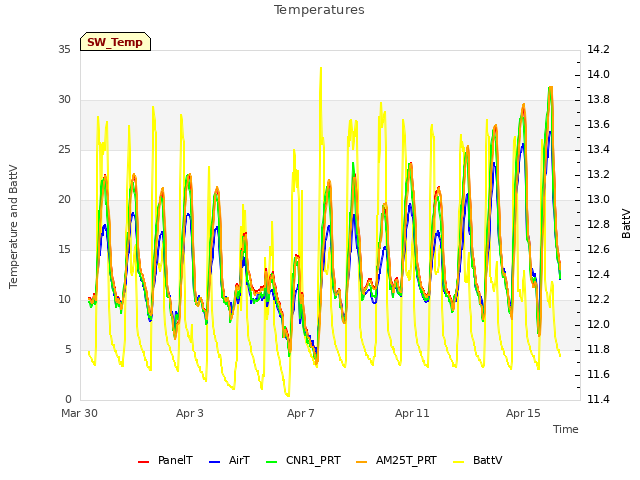Click the 13.2 right axis tick label
Viewport: 640px width, 480px height.
tap(598, 175)
